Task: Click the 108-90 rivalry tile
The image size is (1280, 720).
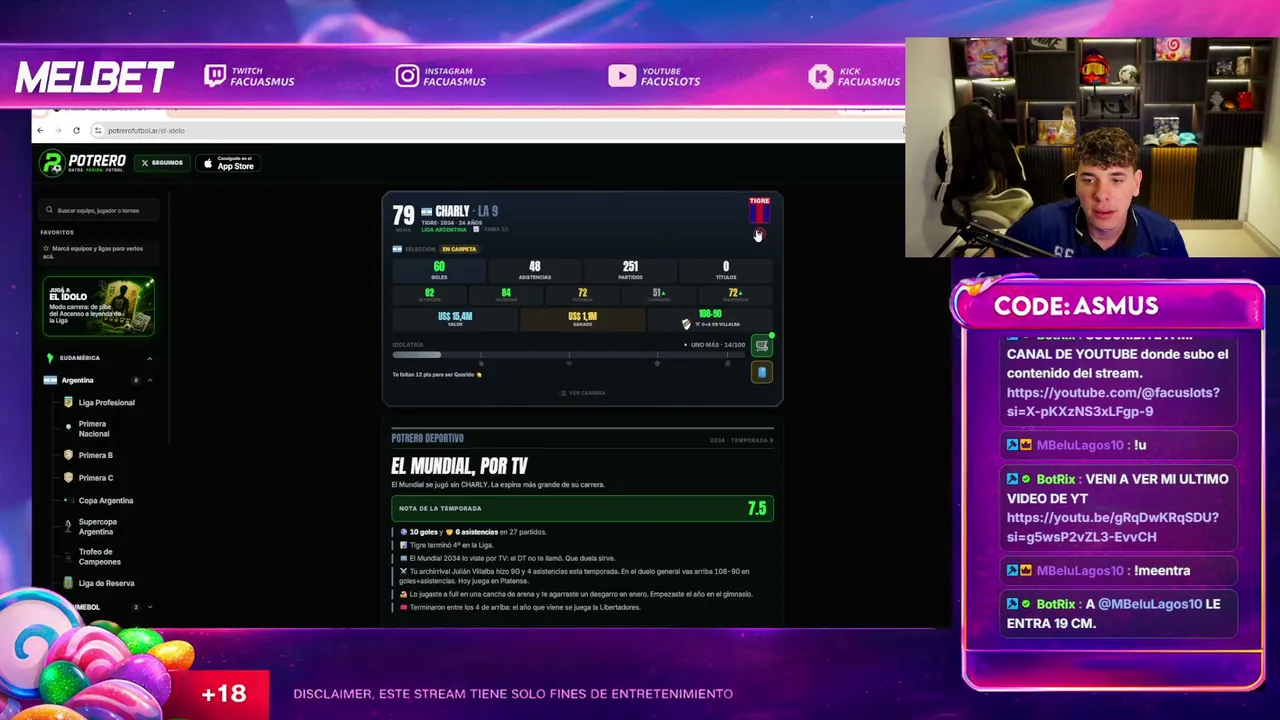Action: coord(710,319)
